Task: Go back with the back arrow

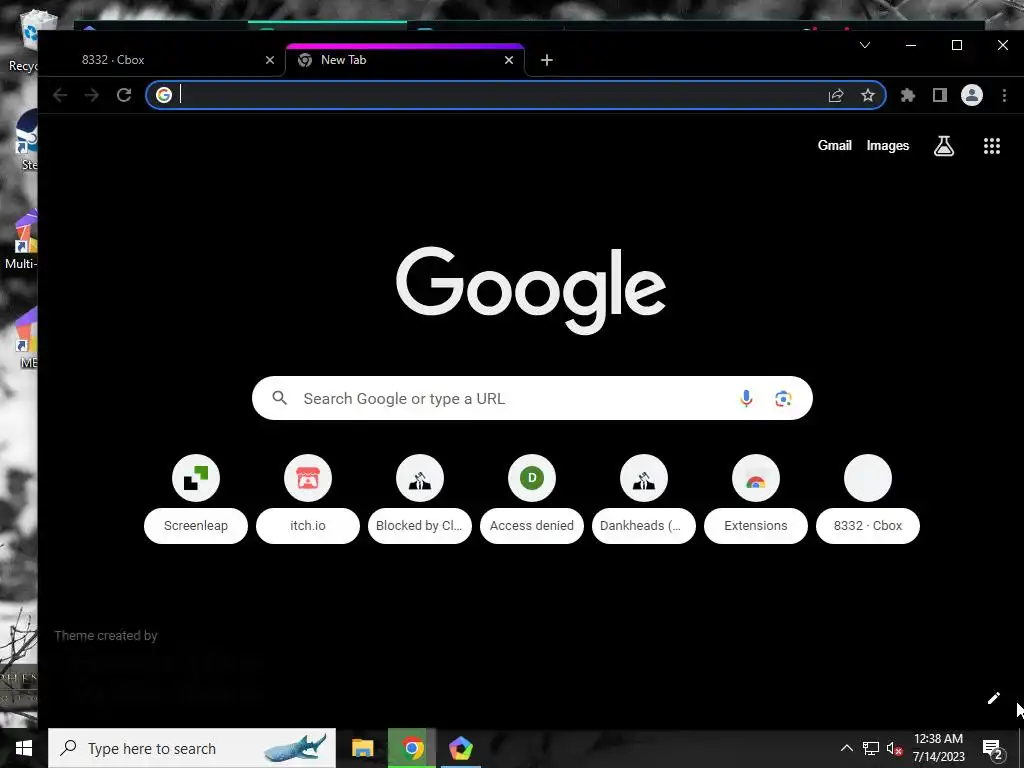Action: 60,95
